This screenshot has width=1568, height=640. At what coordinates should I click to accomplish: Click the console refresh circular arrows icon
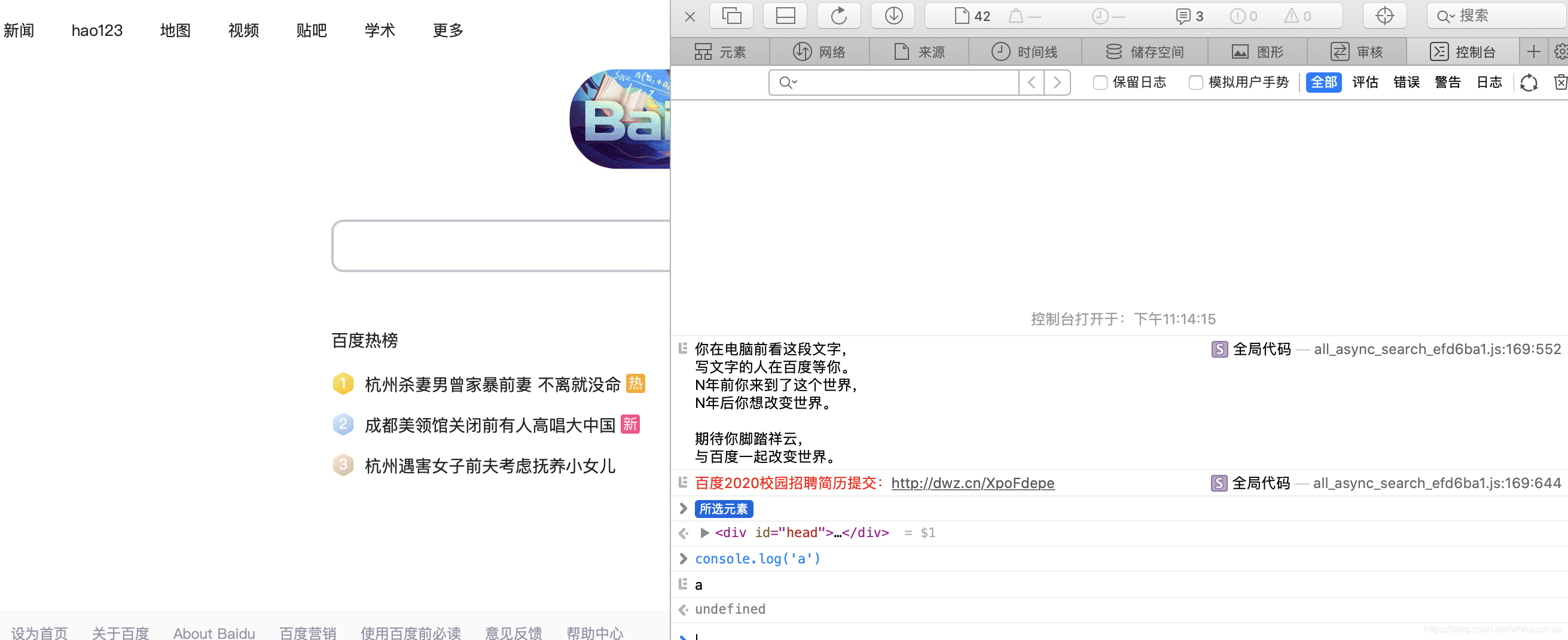point(1529,82)
